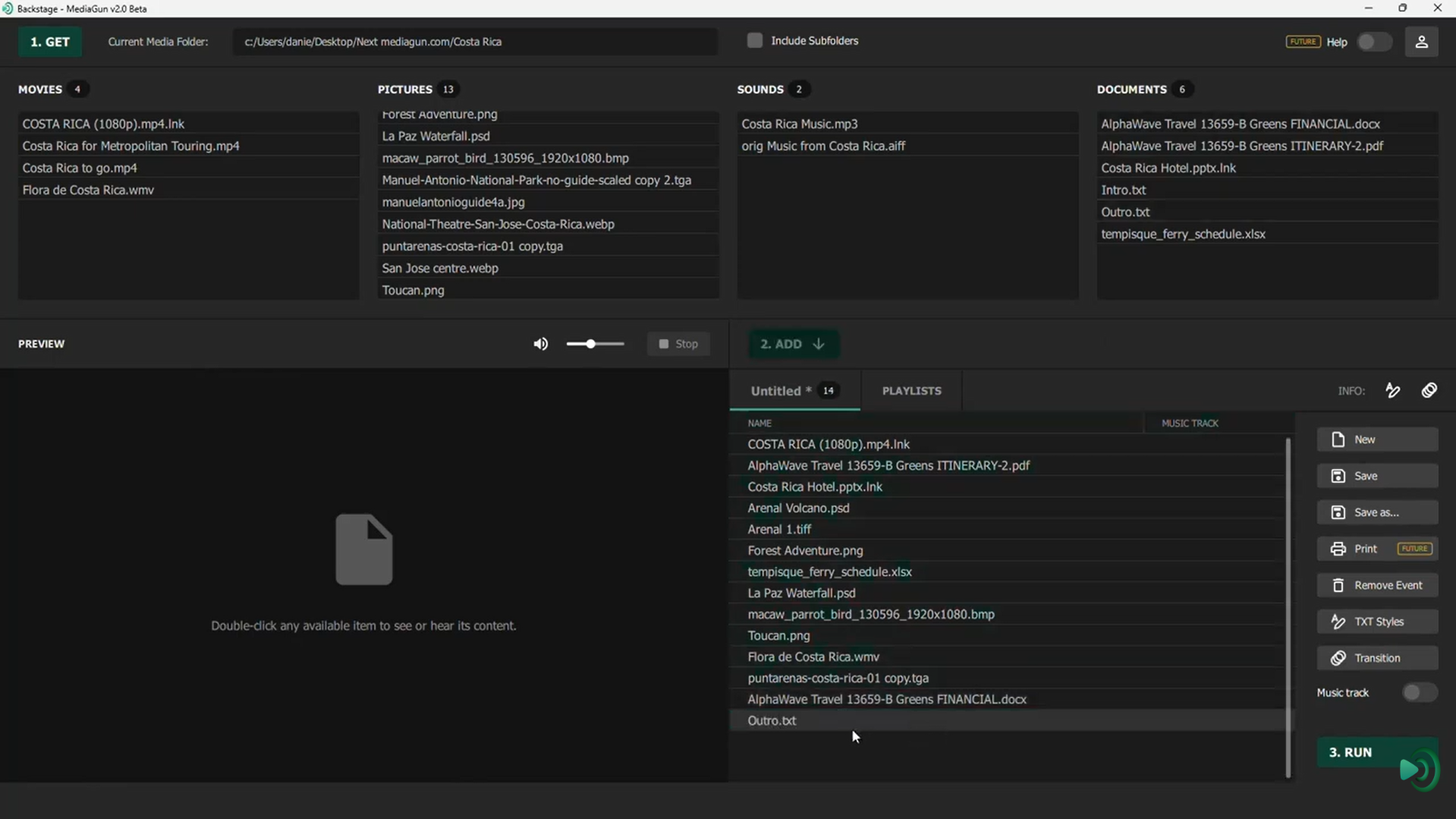Click the 2. ADD button
Image resolution: width=1456 pixels, height=819 pixels.
[792, 344]
